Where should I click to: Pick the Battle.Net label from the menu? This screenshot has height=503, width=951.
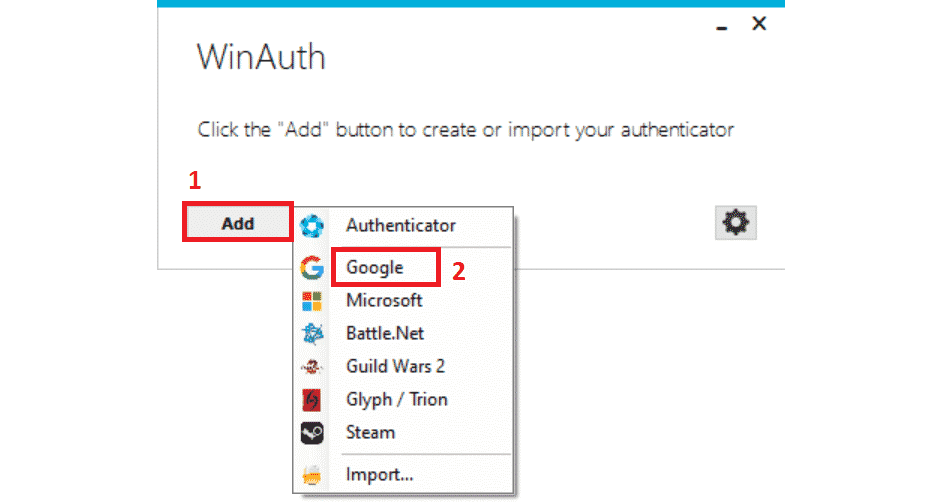tap(384, 334)
